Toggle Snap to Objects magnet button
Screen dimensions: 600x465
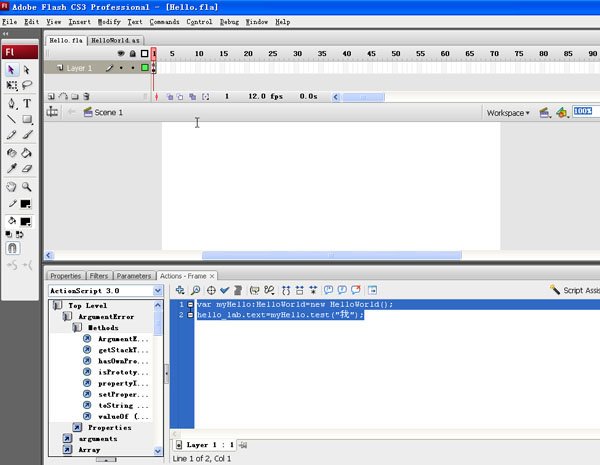pyautogui.click(x=12, y=247)
